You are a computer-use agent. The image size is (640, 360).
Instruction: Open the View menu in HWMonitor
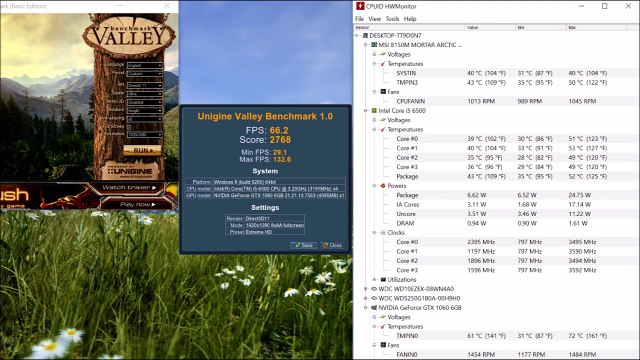click(375, 19)
